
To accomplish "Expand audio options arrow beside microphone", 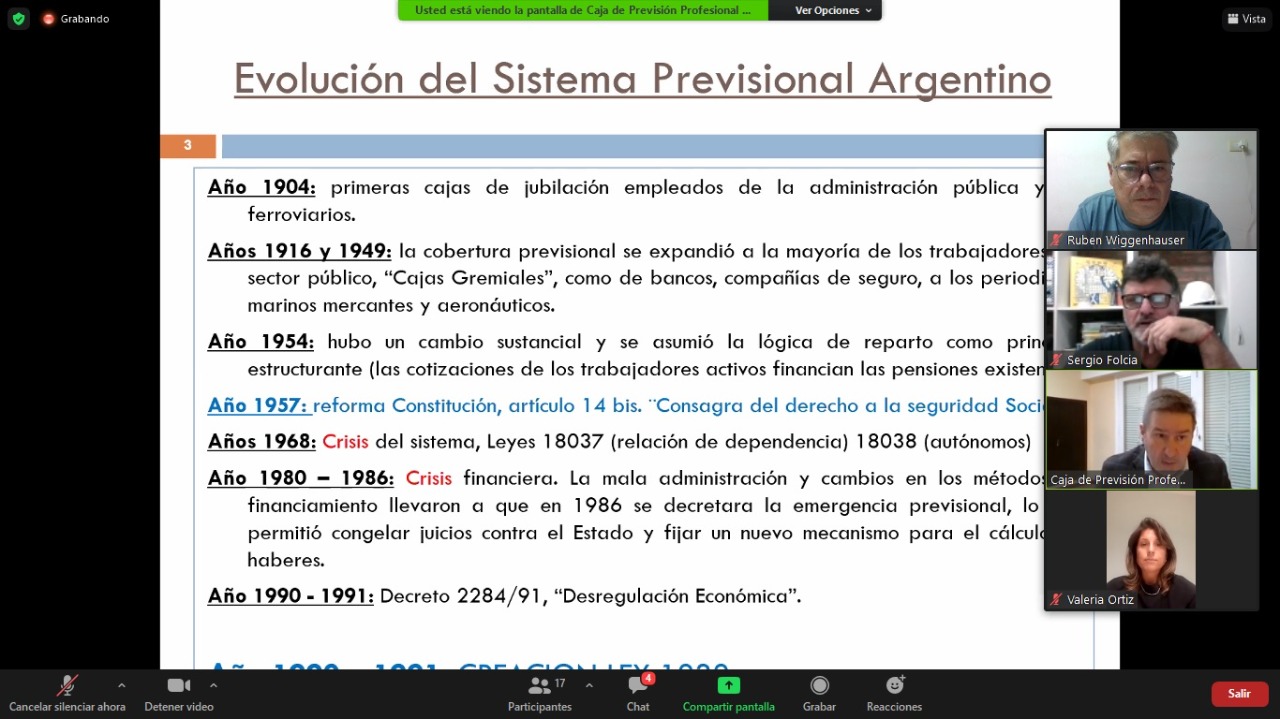I will coord(121,685).
